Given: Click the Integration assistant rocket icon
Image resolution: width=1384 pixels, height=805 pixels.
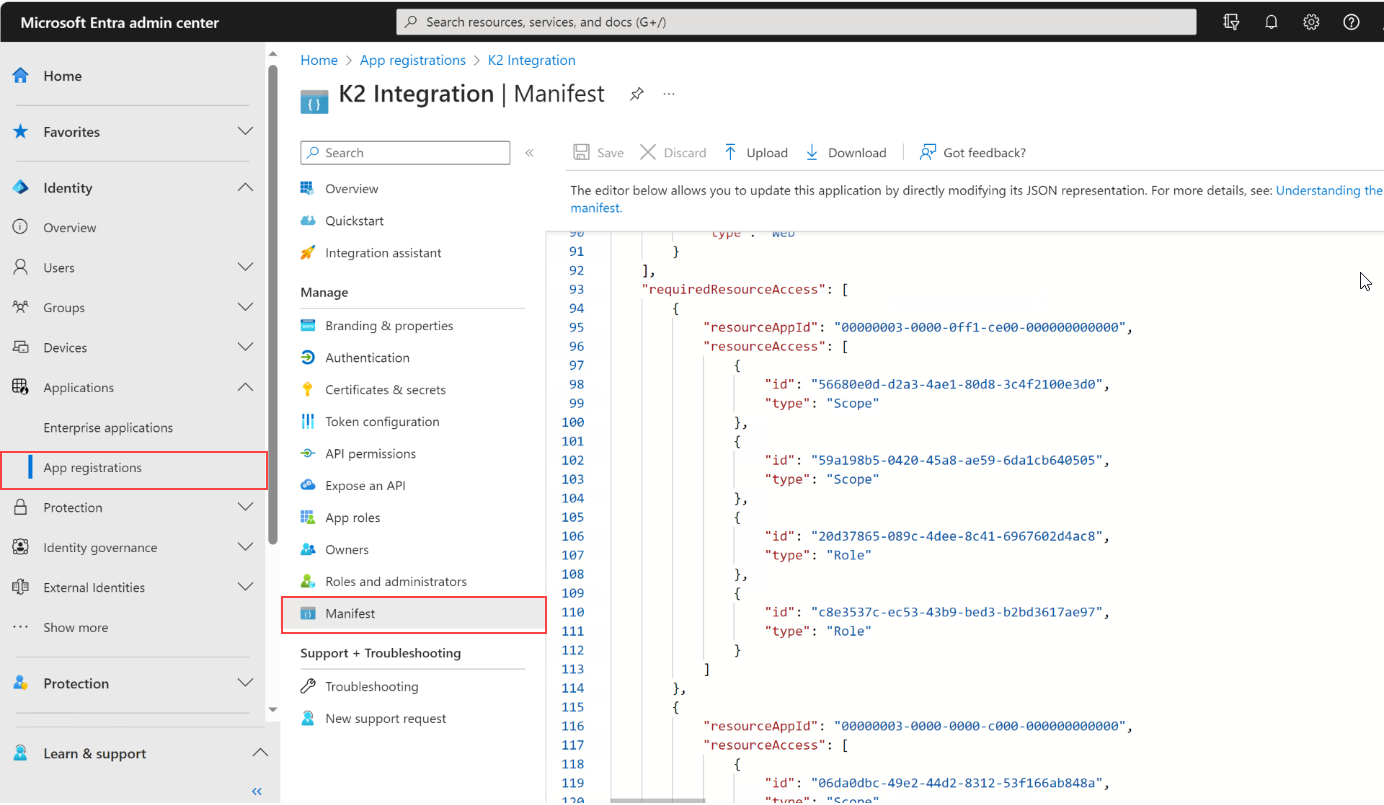Looking at the screenshot, I should (308, 252).
